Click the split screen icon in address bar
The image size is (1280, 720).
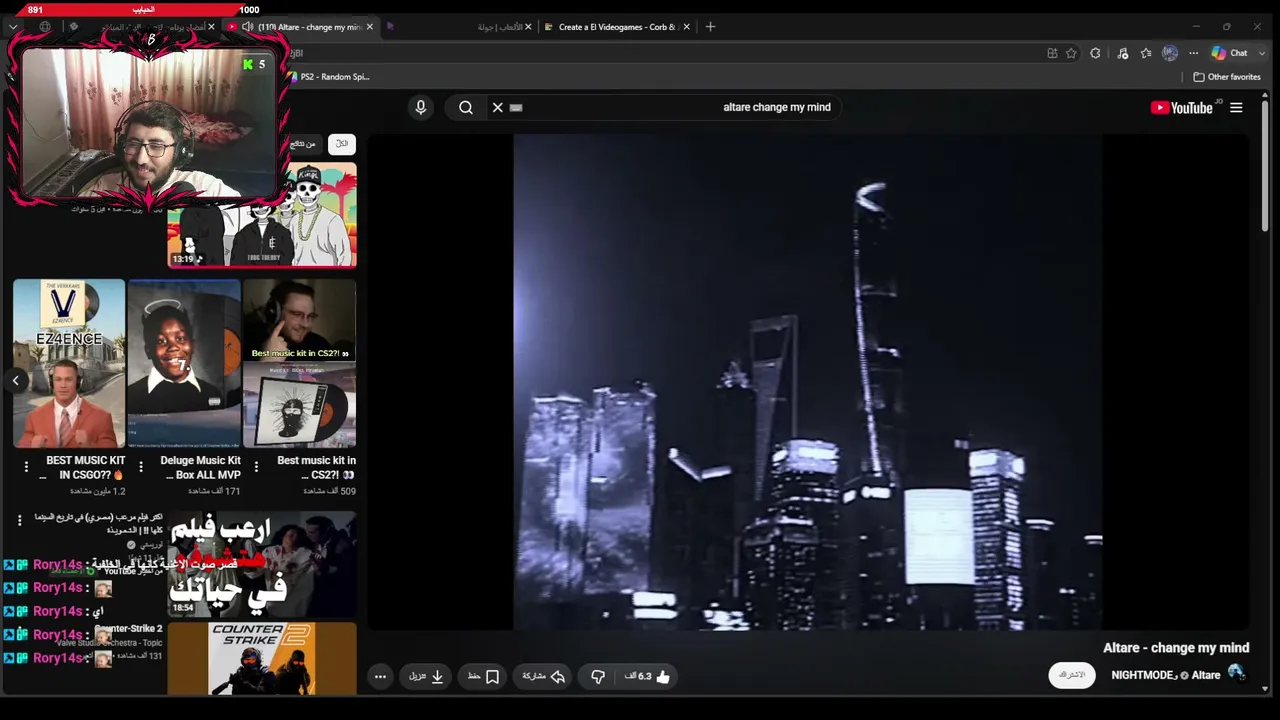point(1052,53)
